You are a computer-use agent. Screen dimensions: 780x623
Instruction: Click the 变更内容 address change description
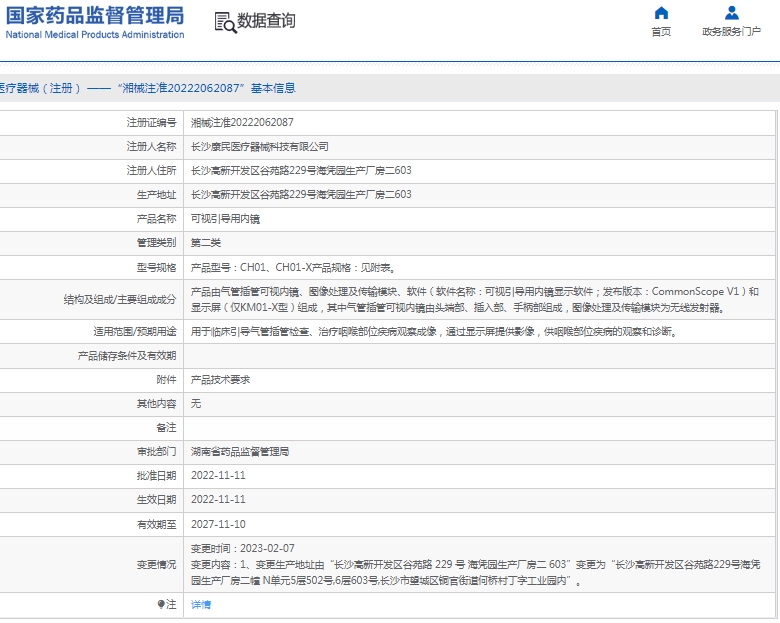(x=476, y=572)
